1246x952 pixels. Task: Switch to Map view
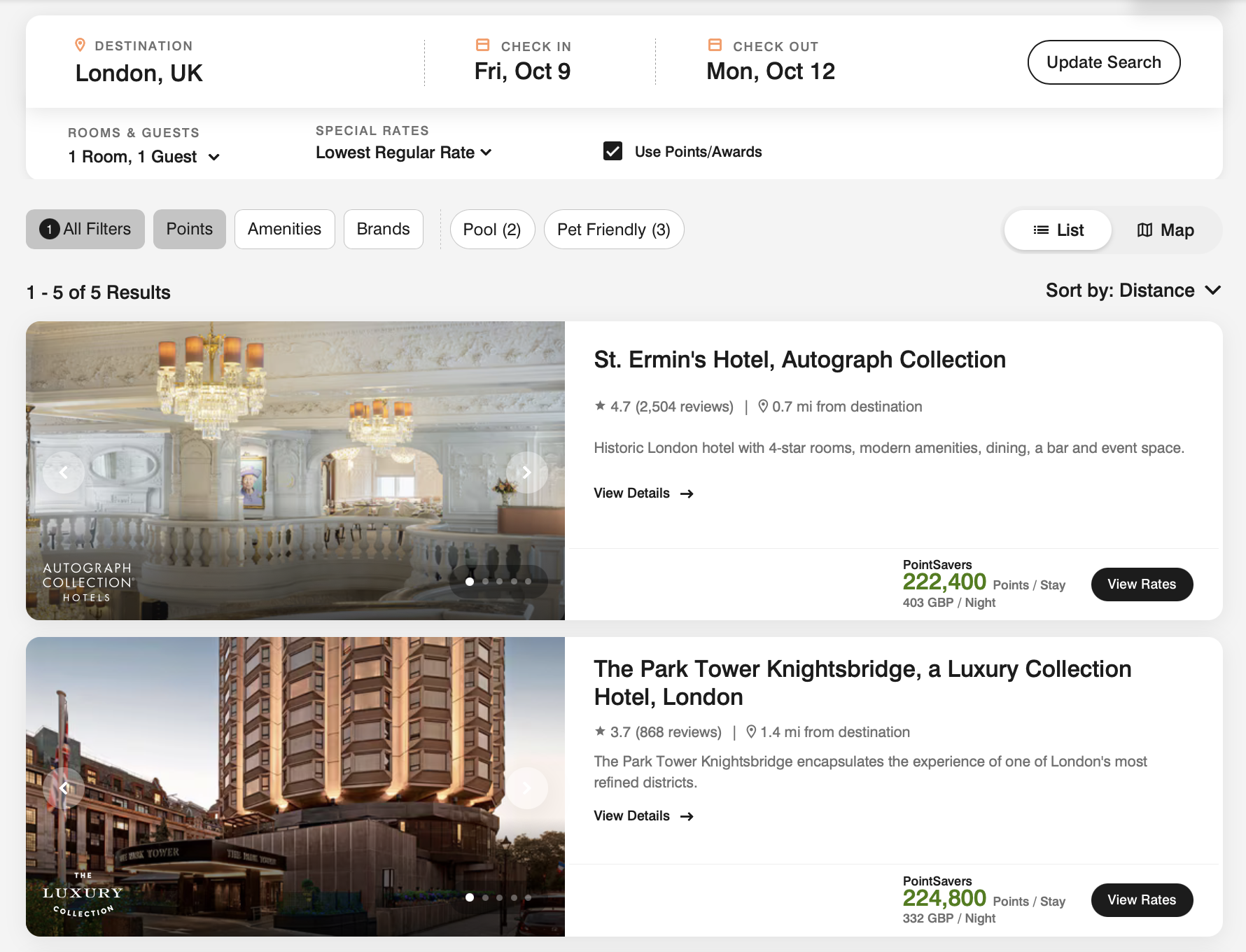point(1165,230)
